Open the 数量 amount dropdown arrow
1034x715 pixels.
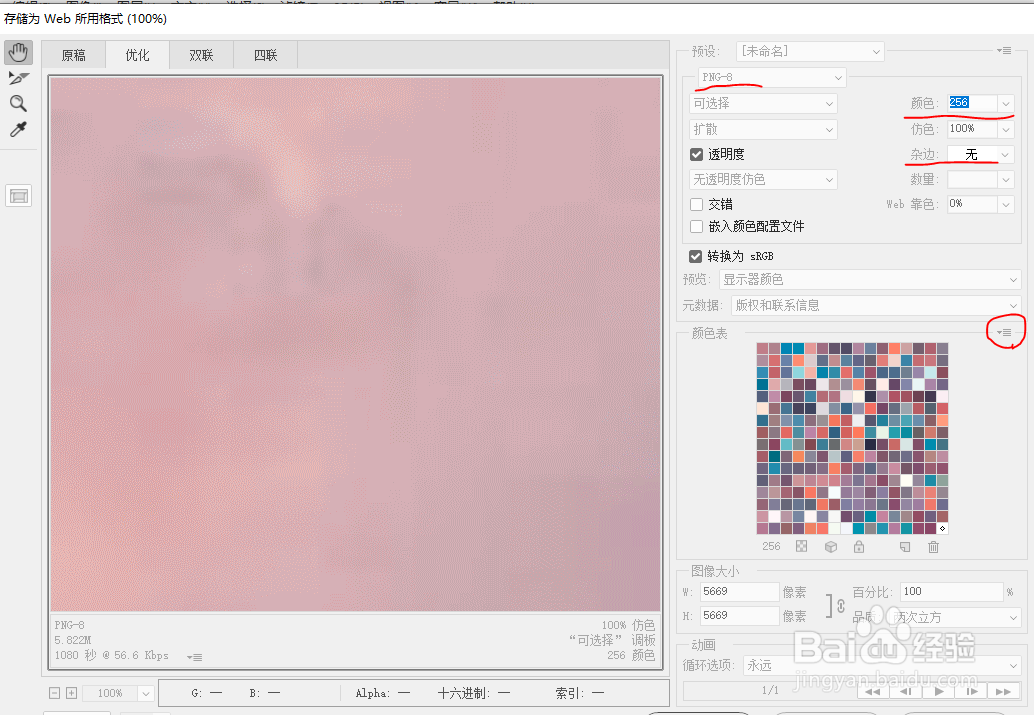[1006, 179]
